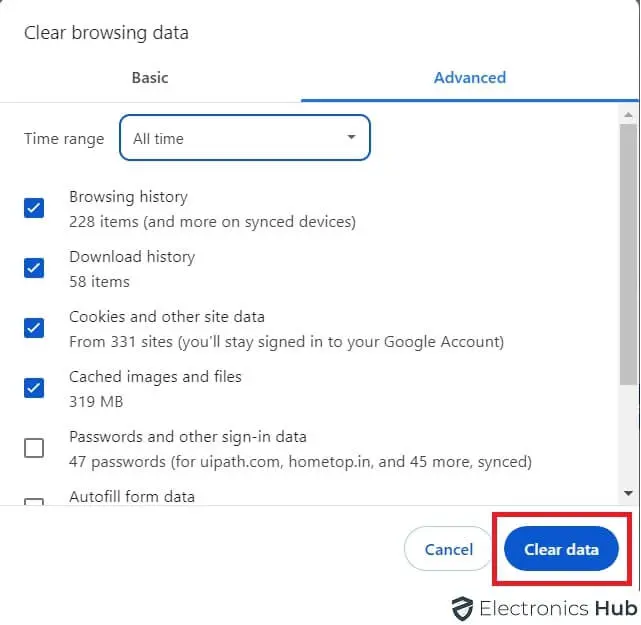This screenshot has width=641, height=625.
Task: Uncheck the Browsing history checkbox
Action: (34, 208)
